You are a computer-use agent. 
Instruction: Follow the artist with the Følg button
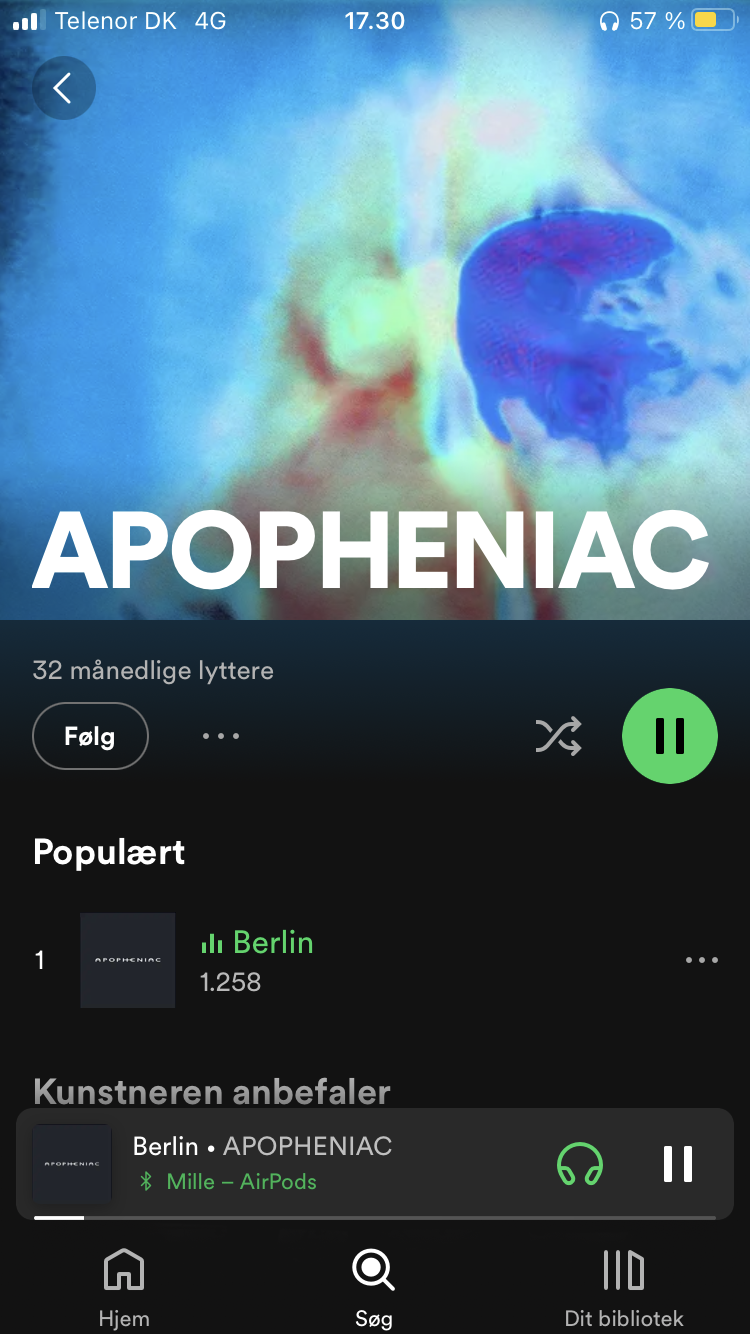point(91,737)
